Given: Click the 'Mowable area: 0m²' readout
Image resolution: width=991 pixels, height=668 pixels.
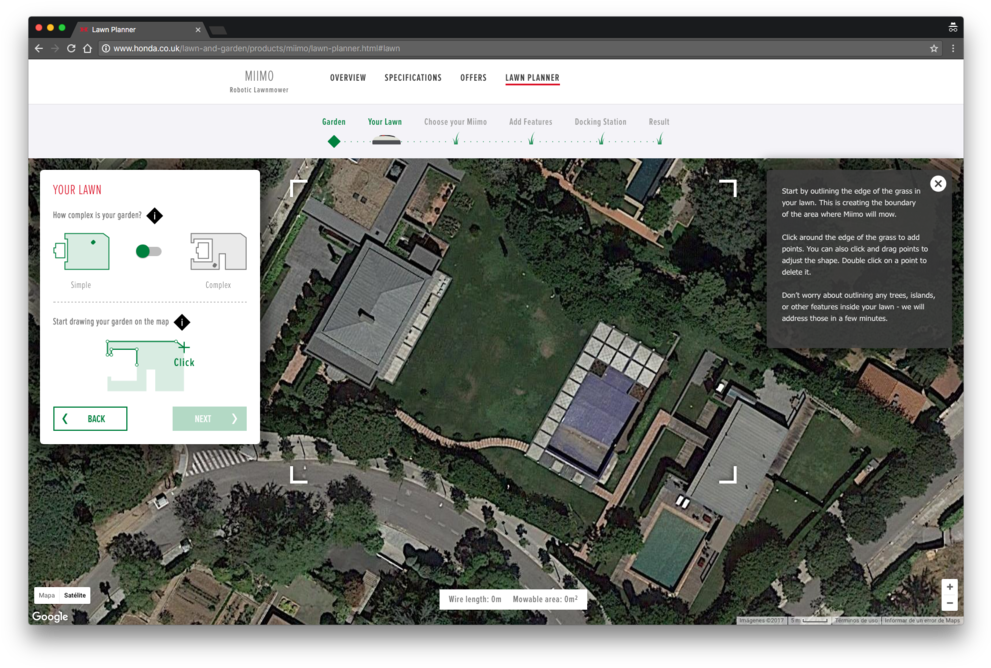Looking at the screenshot, I should point(545,599).
